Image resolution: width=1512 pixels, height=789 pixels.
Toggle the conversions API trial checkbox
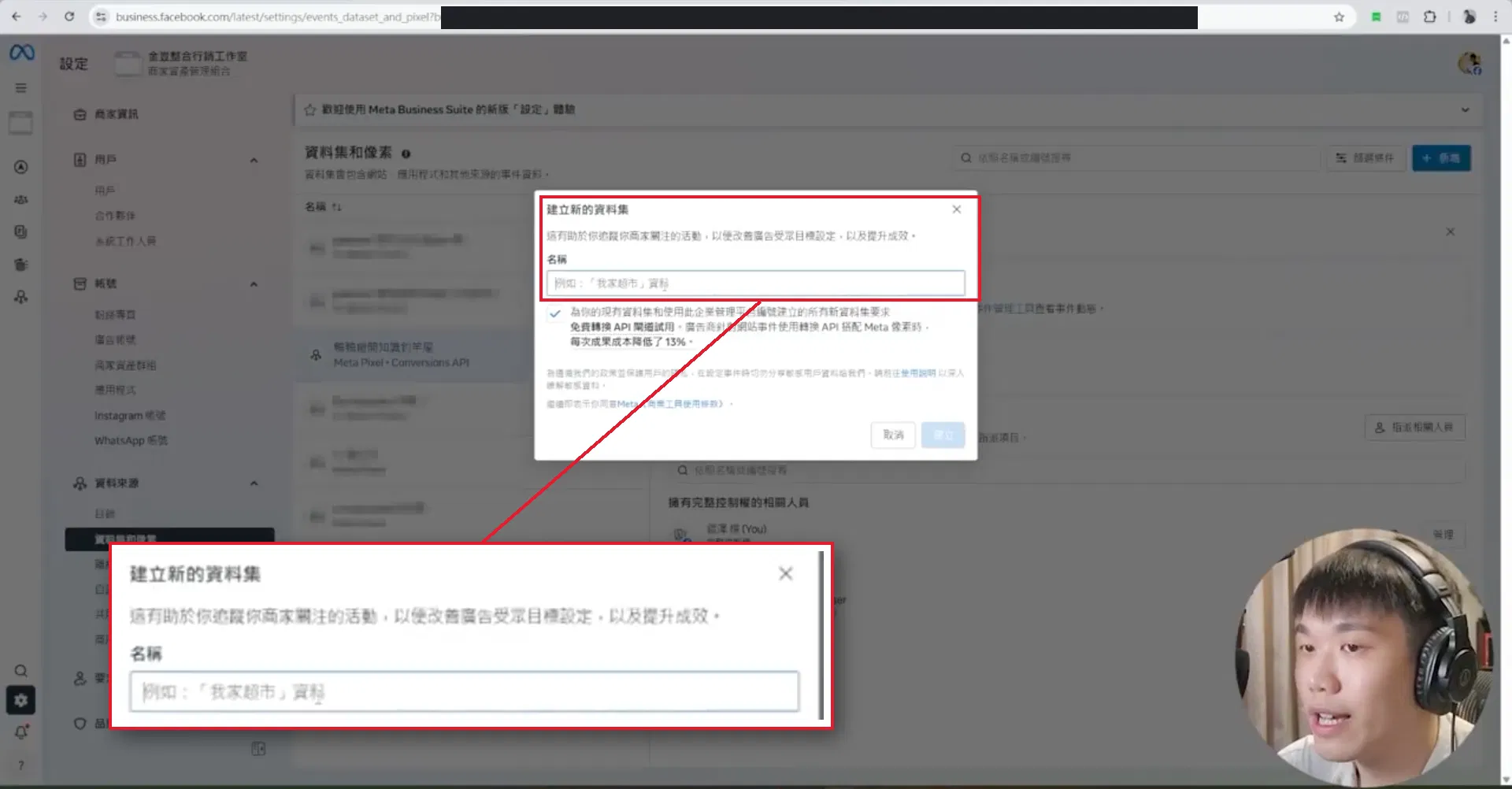point(555,313)
